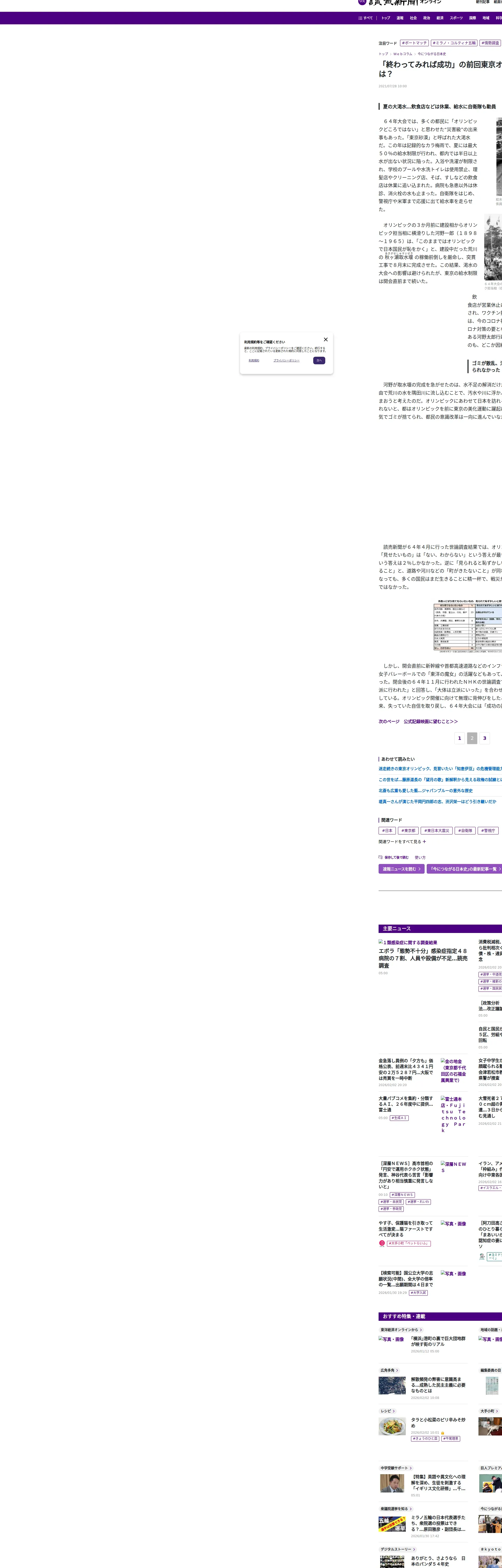The width and height of the screenshot is (502, 1568).
Task: Click the YOL round logo icon
Action: coord(362,2)
